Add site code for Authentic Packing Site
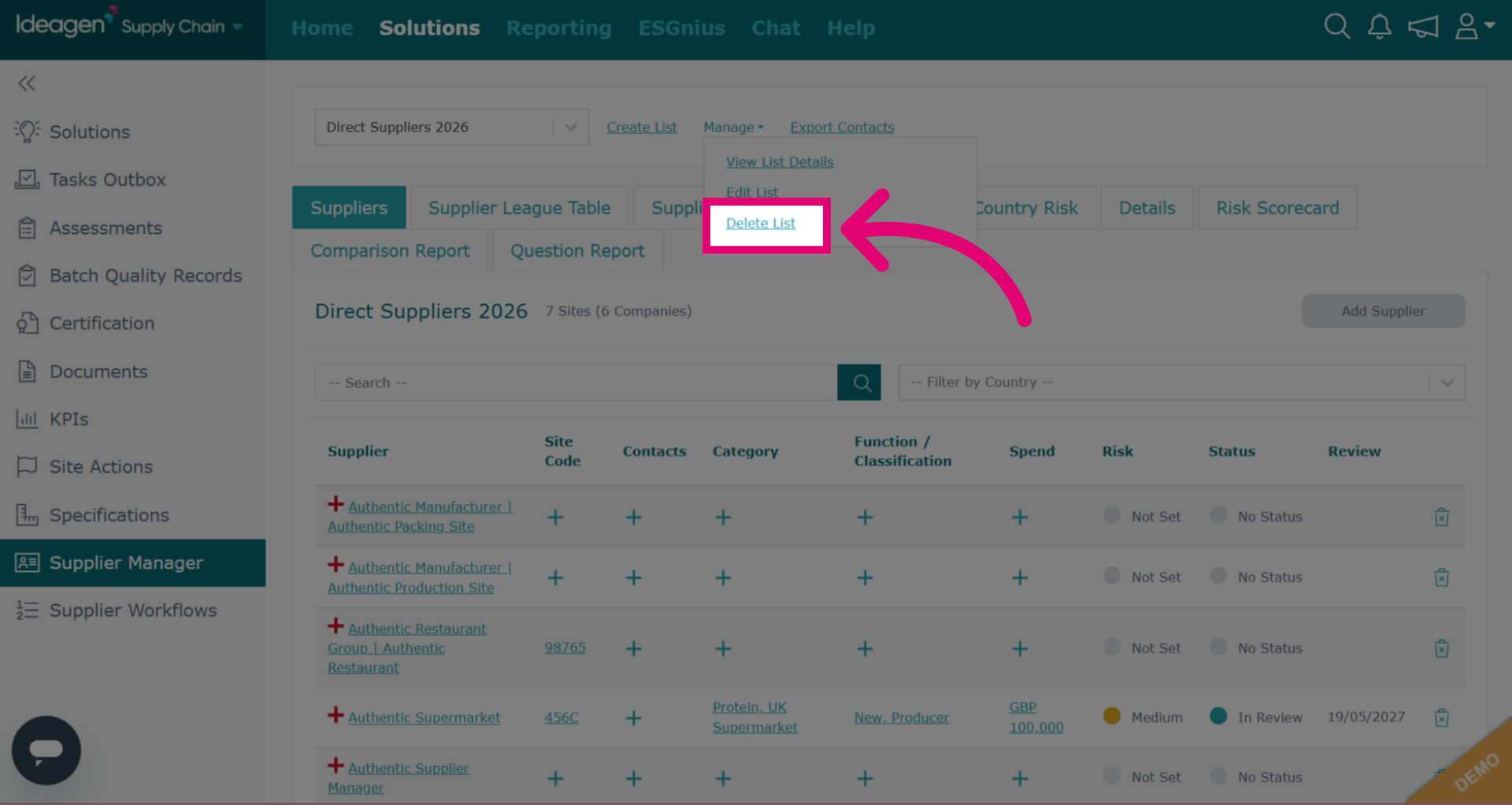The width and height of the screenshot is (1512, 805). coord(555,517)
